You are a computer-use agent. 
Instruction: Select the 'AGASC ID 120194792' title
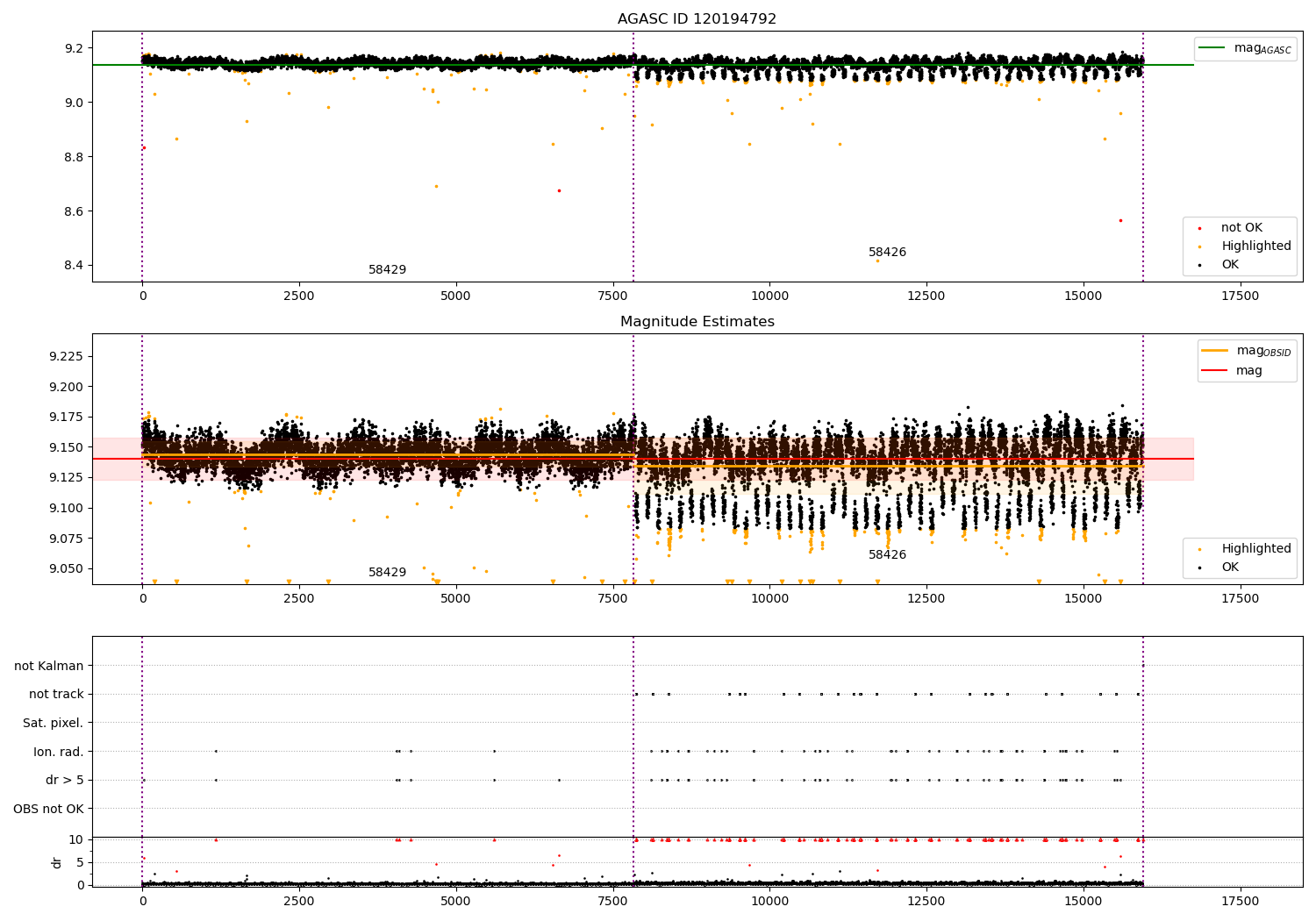point(697,19)
